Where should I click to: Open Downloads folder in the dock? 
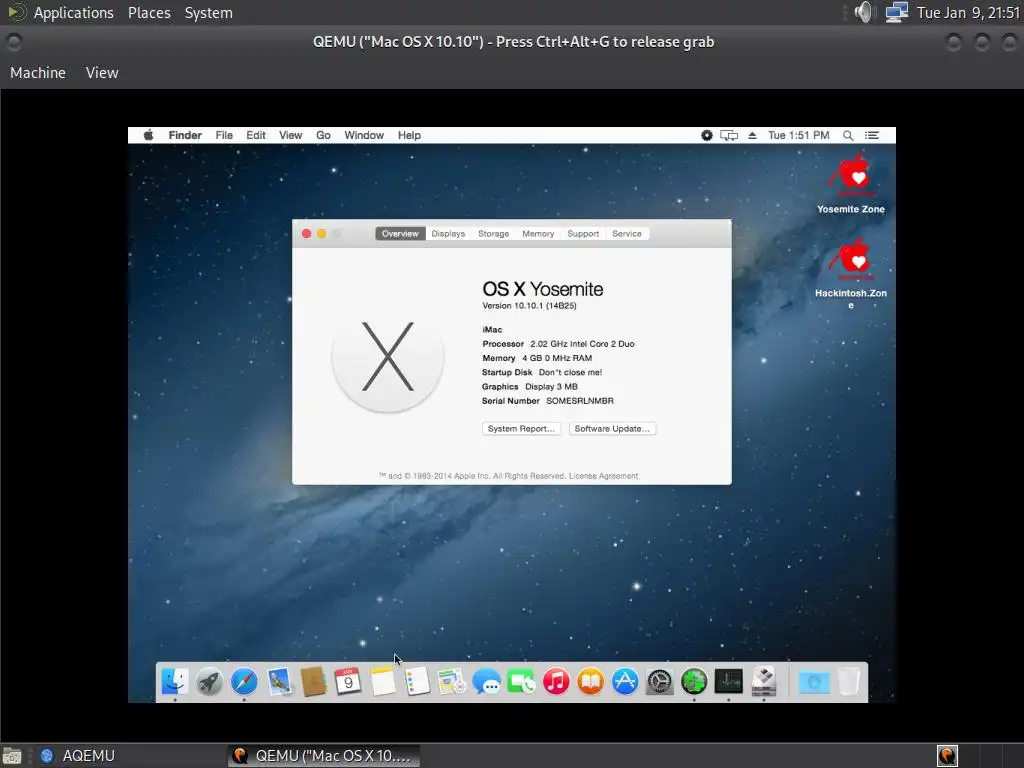(814, 682)
